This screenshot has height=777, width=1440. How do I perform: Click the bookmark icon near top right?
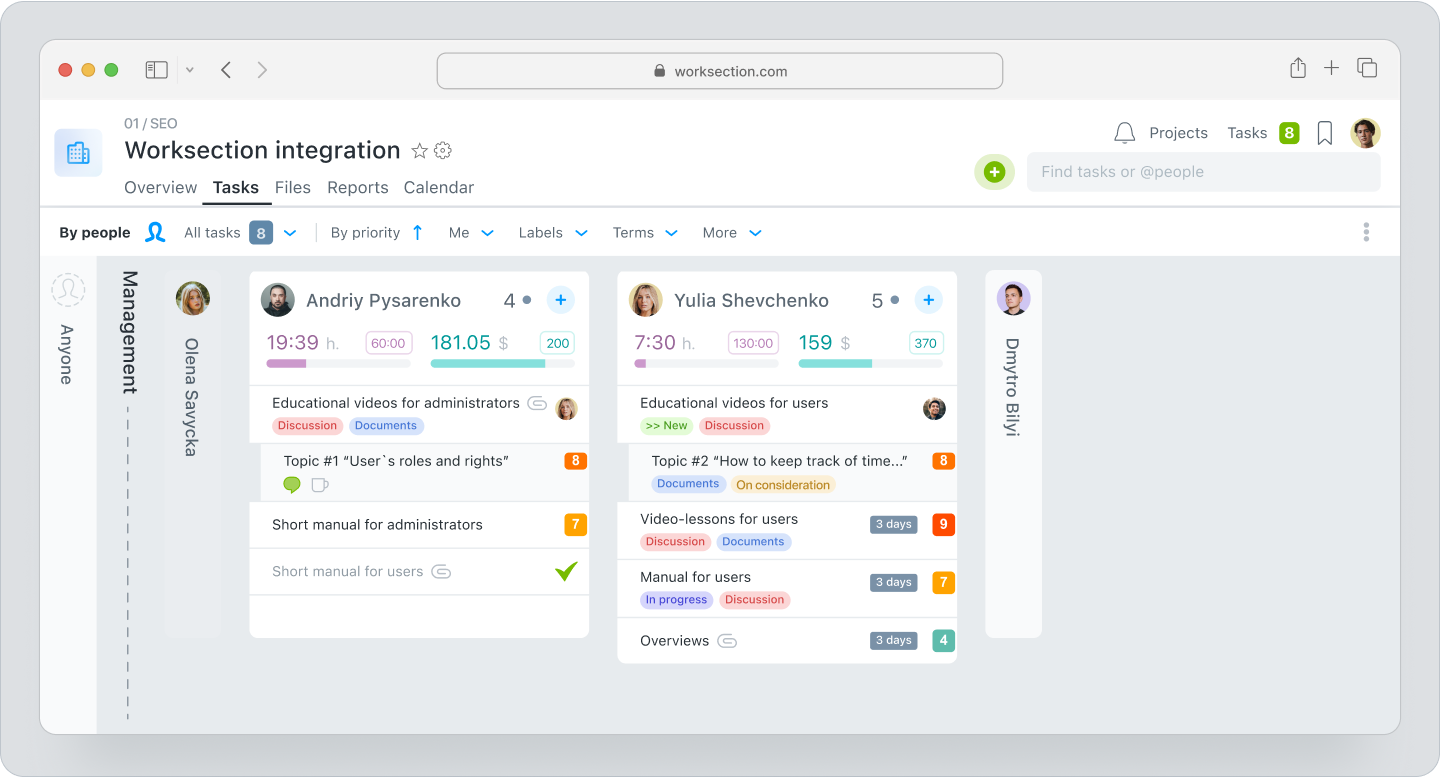pyautogui.click(x=1324, y=132)
